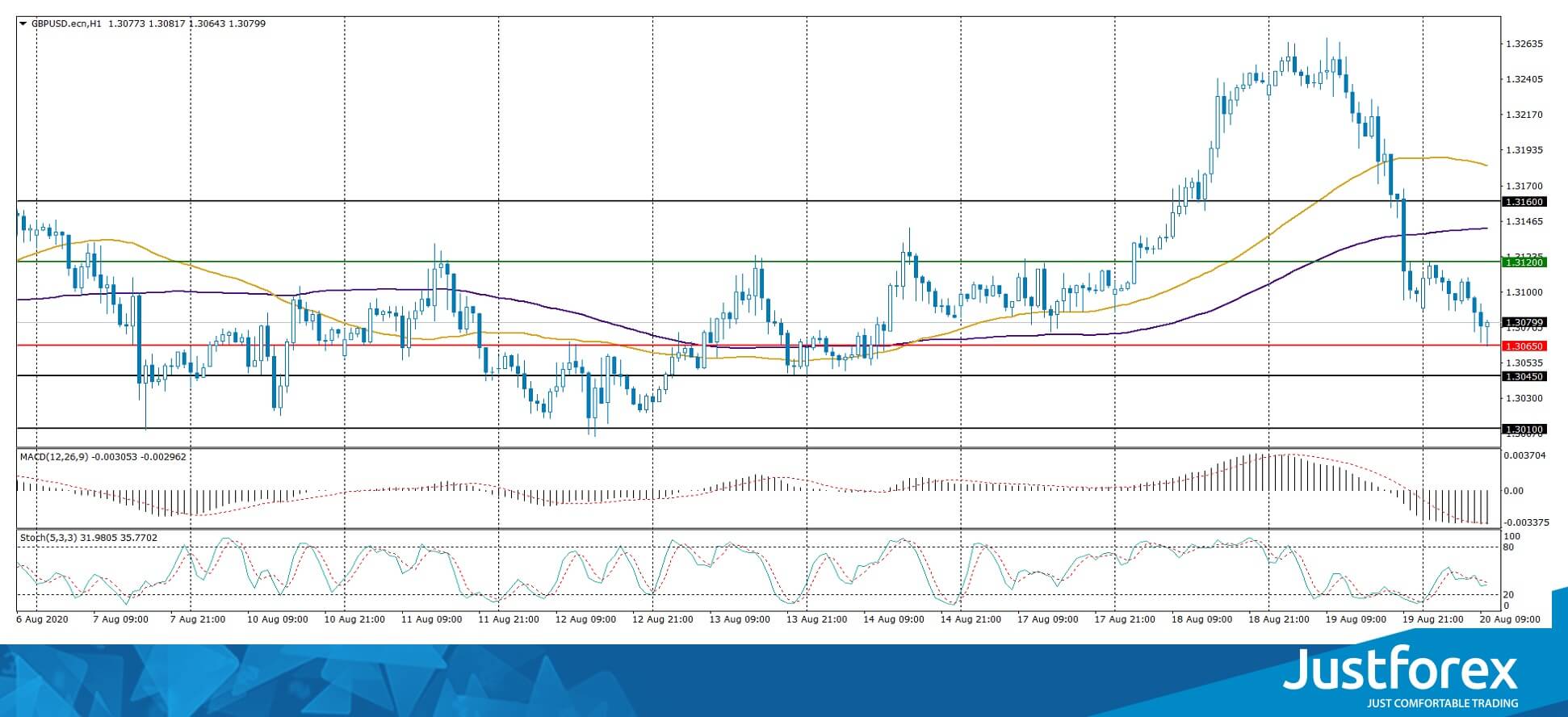Click the 18 Aug 21:00 time label
The image size is (1568, 717).
pos(1278,619)
